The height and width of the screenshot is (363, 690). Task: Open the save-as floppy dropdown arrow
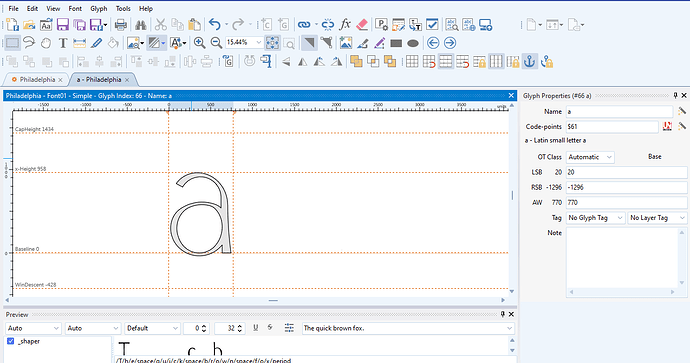[105, 25]
